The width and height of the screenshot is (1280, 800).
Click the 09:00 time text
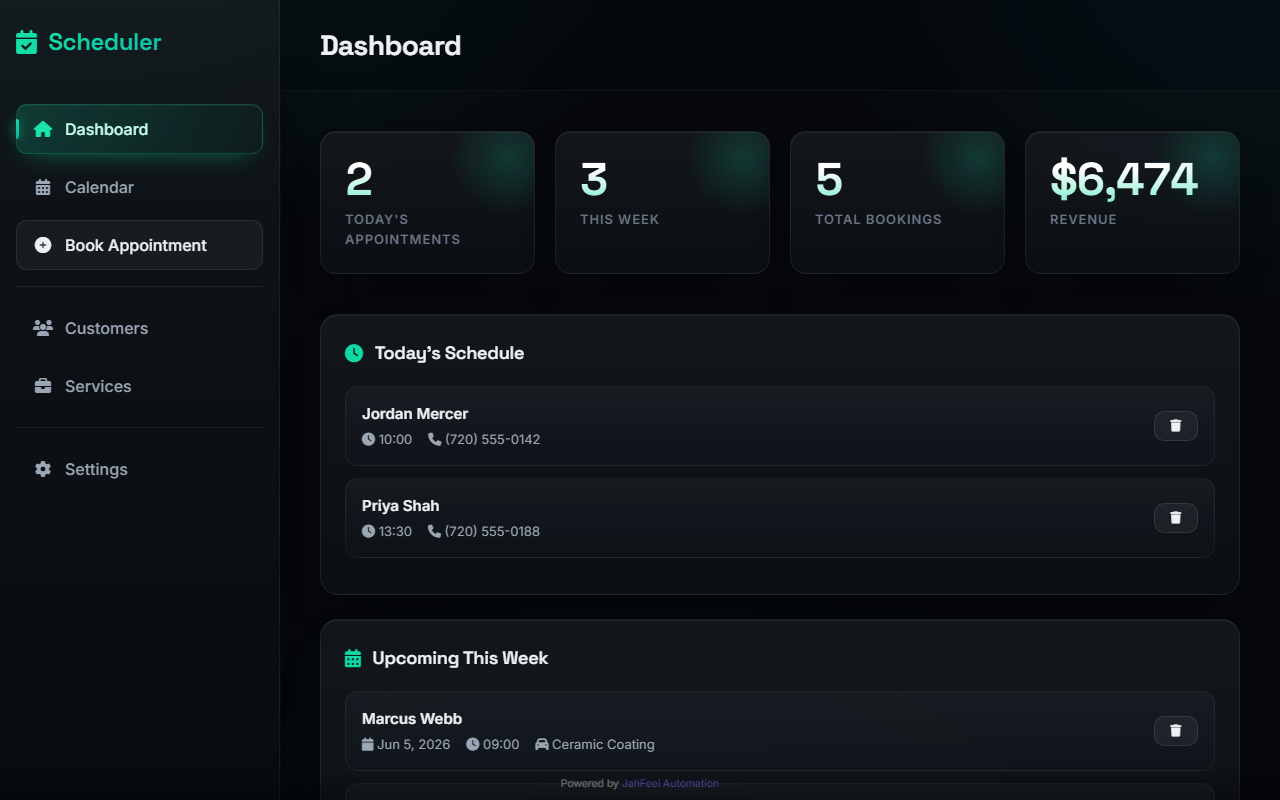(x=501, y=744)
